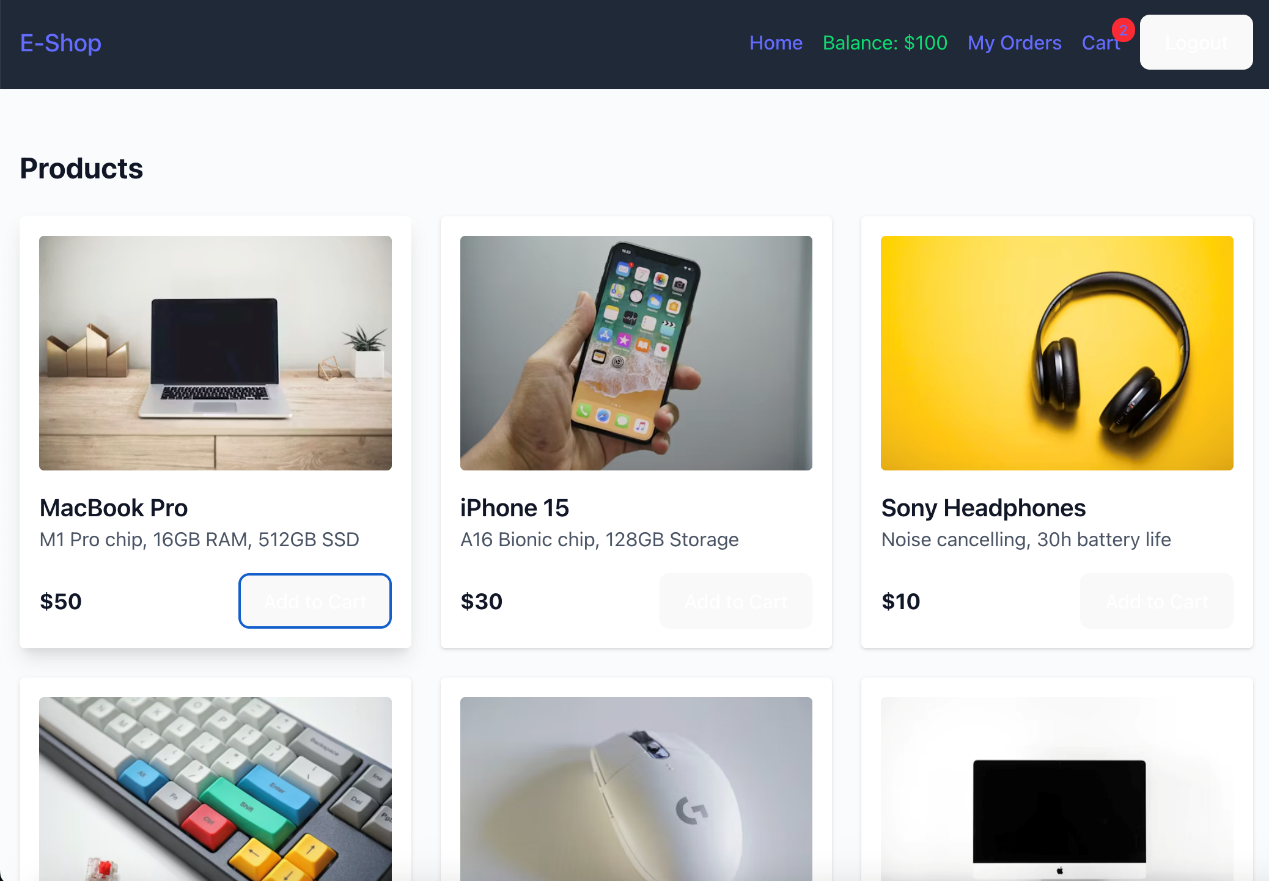Open the Cart link
1269x881 pixels.
(1100, 43)
